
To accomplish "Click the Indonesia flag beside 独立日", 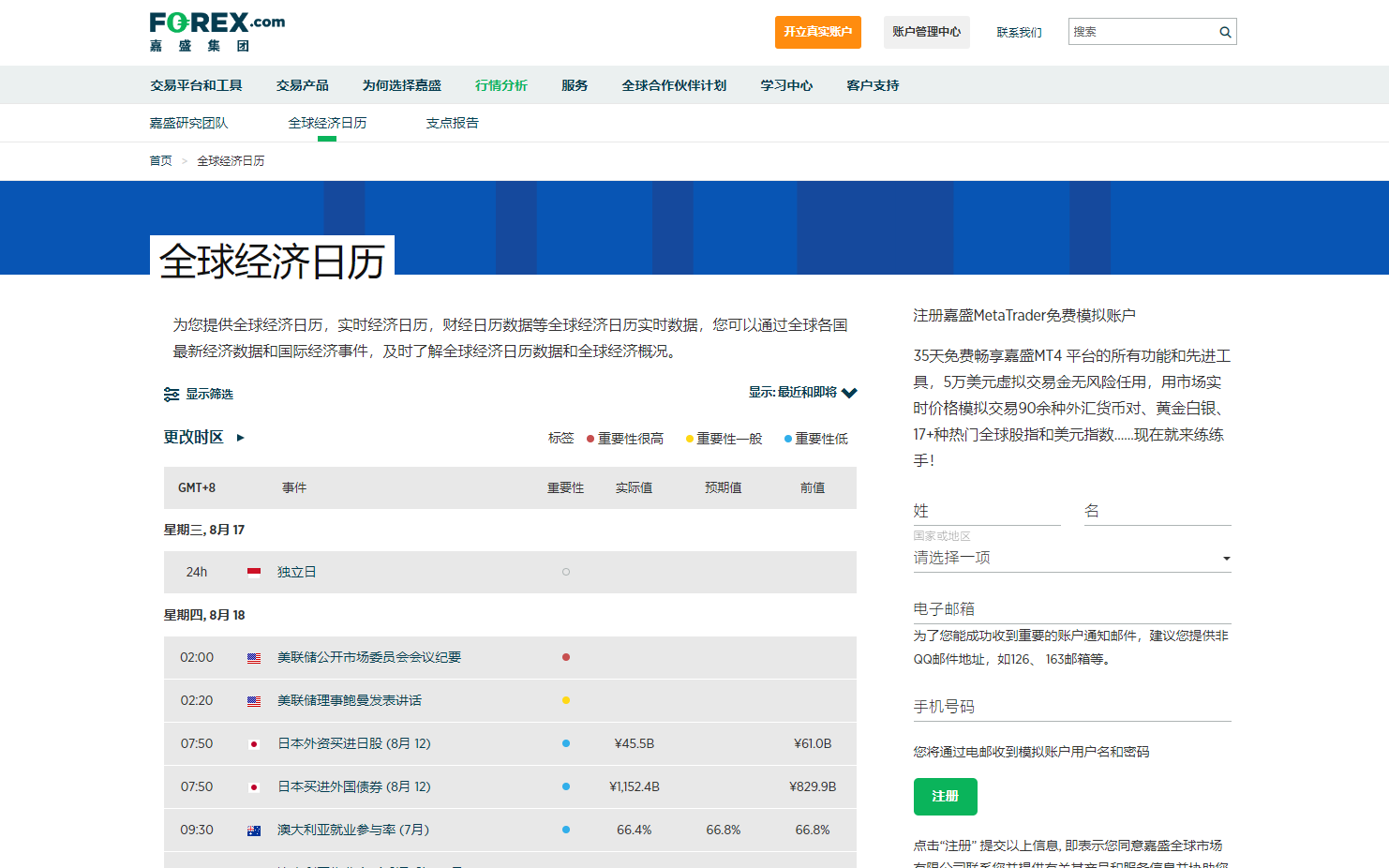I will point(254,572).
